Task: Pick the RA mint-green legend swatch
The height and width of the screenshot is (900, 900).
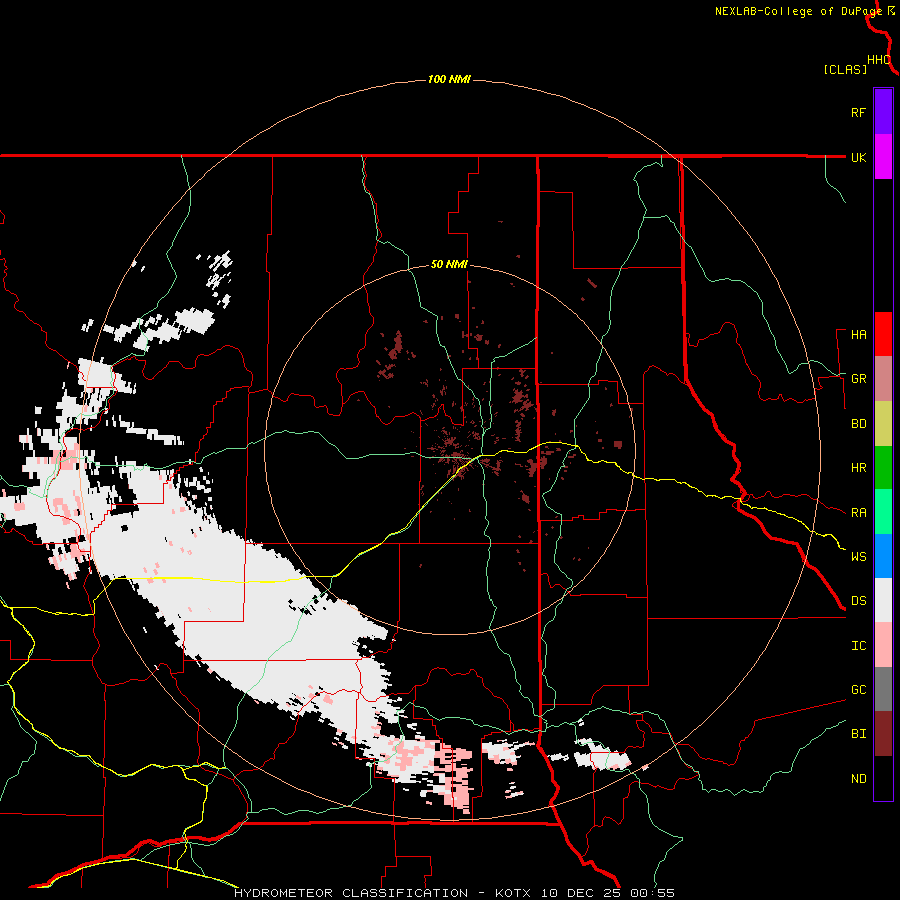Action: (x=883, y=512)
